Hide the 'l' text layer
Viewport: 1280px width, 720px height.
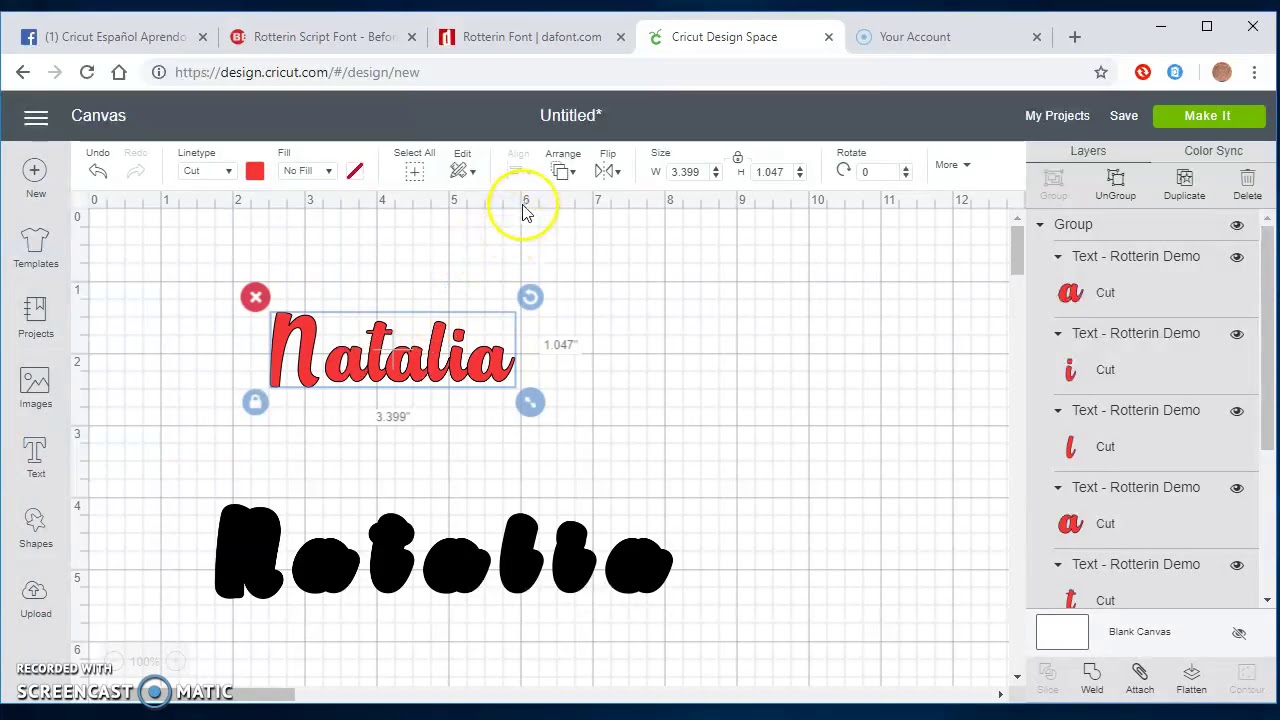pyautogui.click(x=1237, y=411)
